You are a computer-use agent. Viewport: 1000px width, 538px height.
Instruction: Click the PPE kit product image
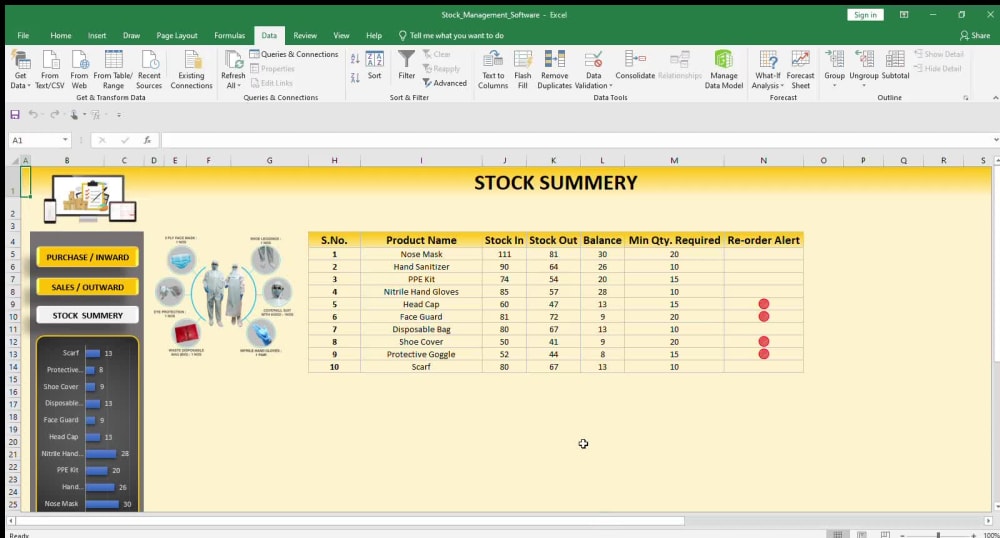coord(223,294)
